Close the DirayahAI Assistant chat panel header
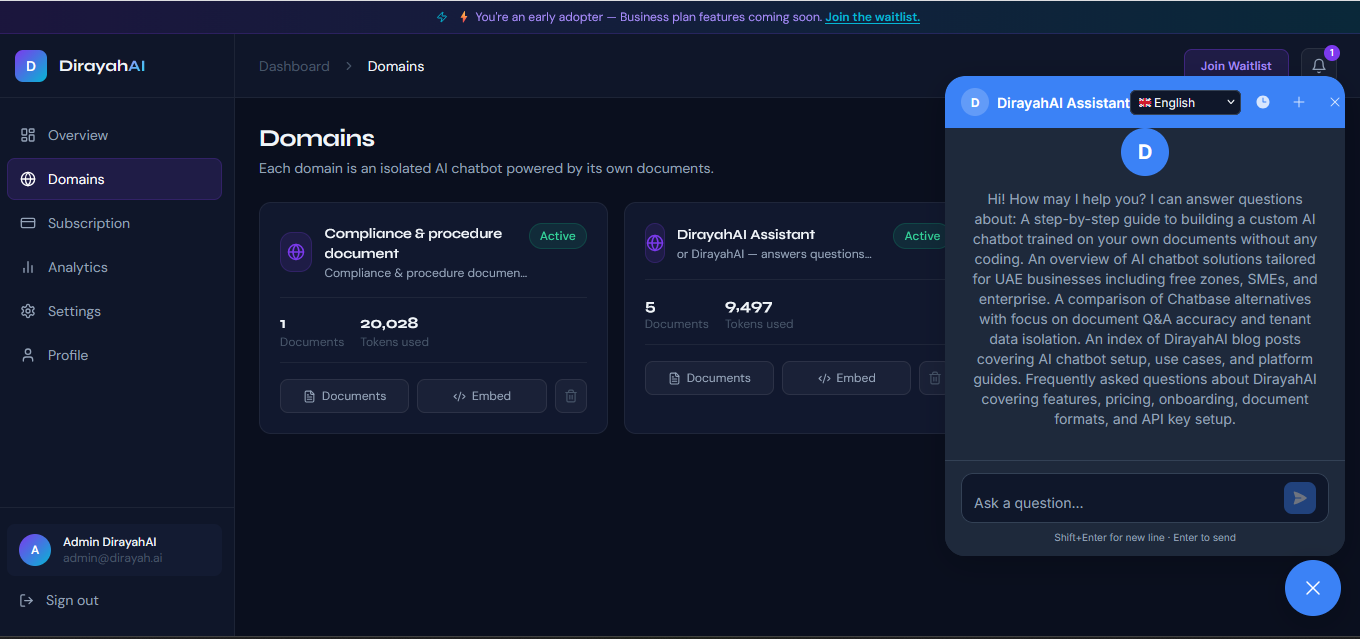 pos(1334,102)
